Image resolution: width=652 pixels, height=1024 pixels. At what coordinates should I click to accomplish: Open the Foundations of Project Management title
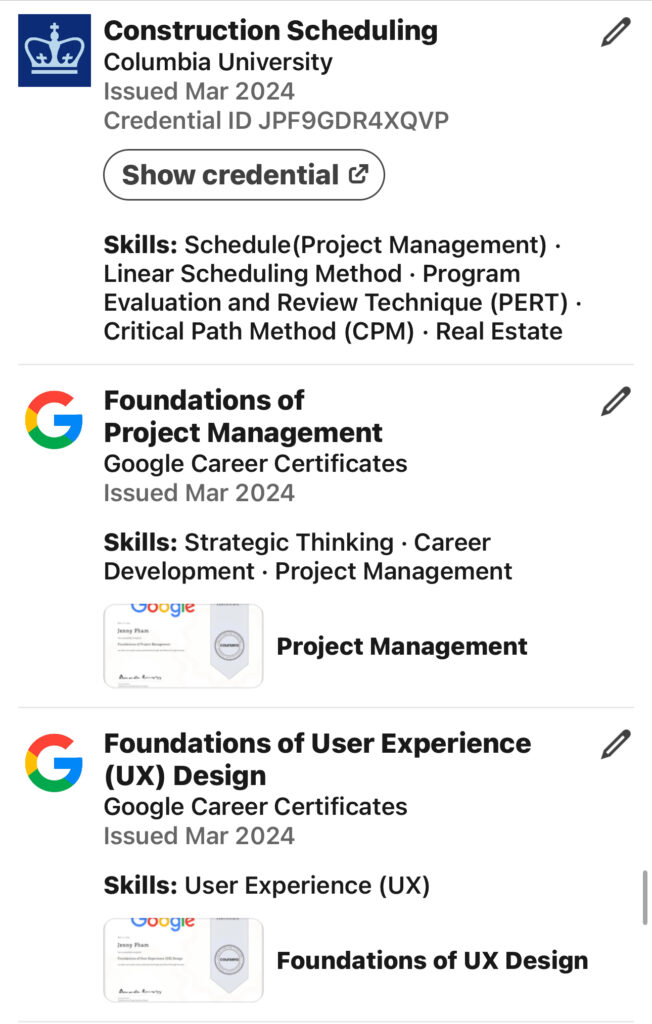[243, 416]
